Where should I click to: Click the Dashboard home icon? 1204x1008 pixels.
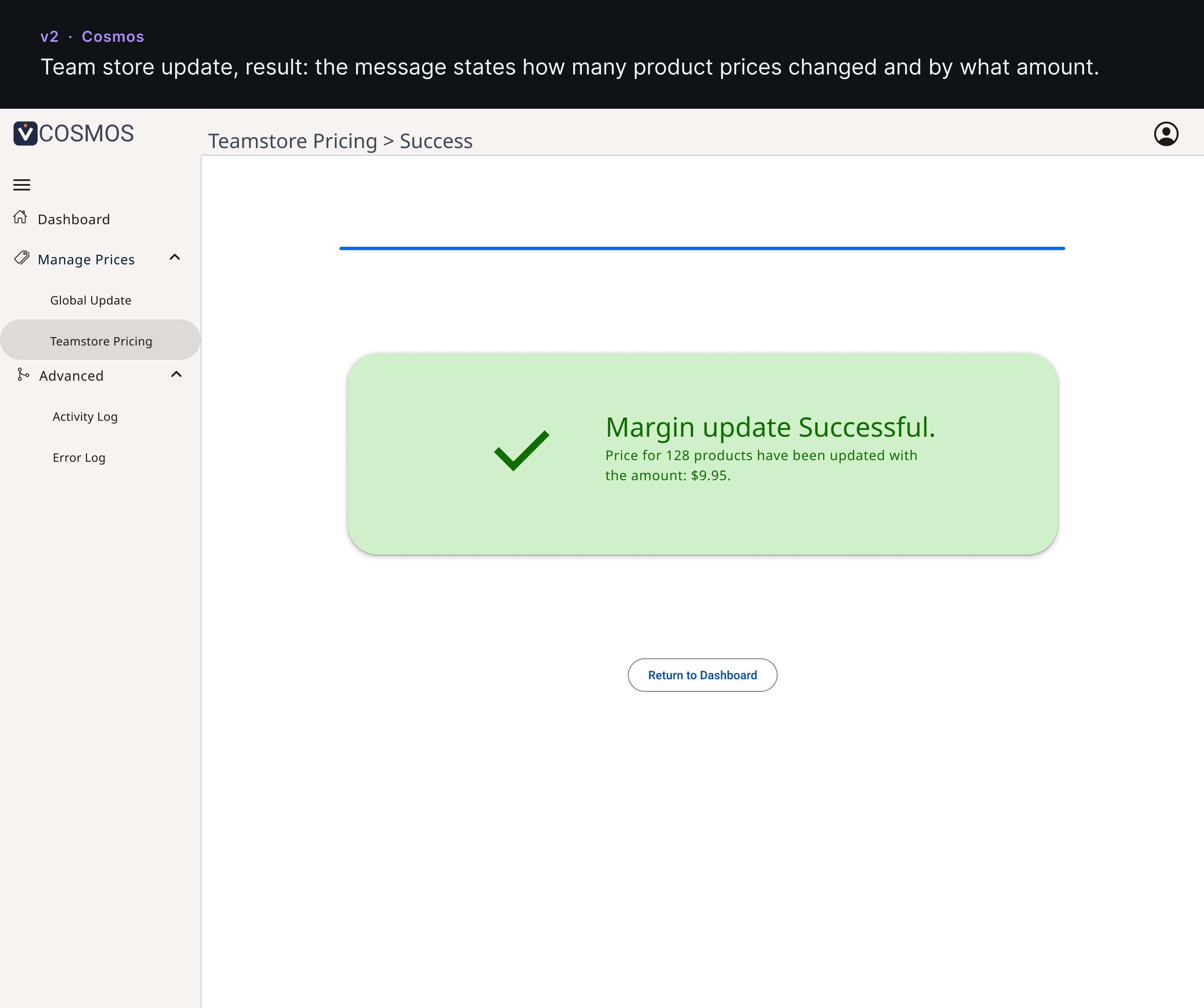coord(20,217)
